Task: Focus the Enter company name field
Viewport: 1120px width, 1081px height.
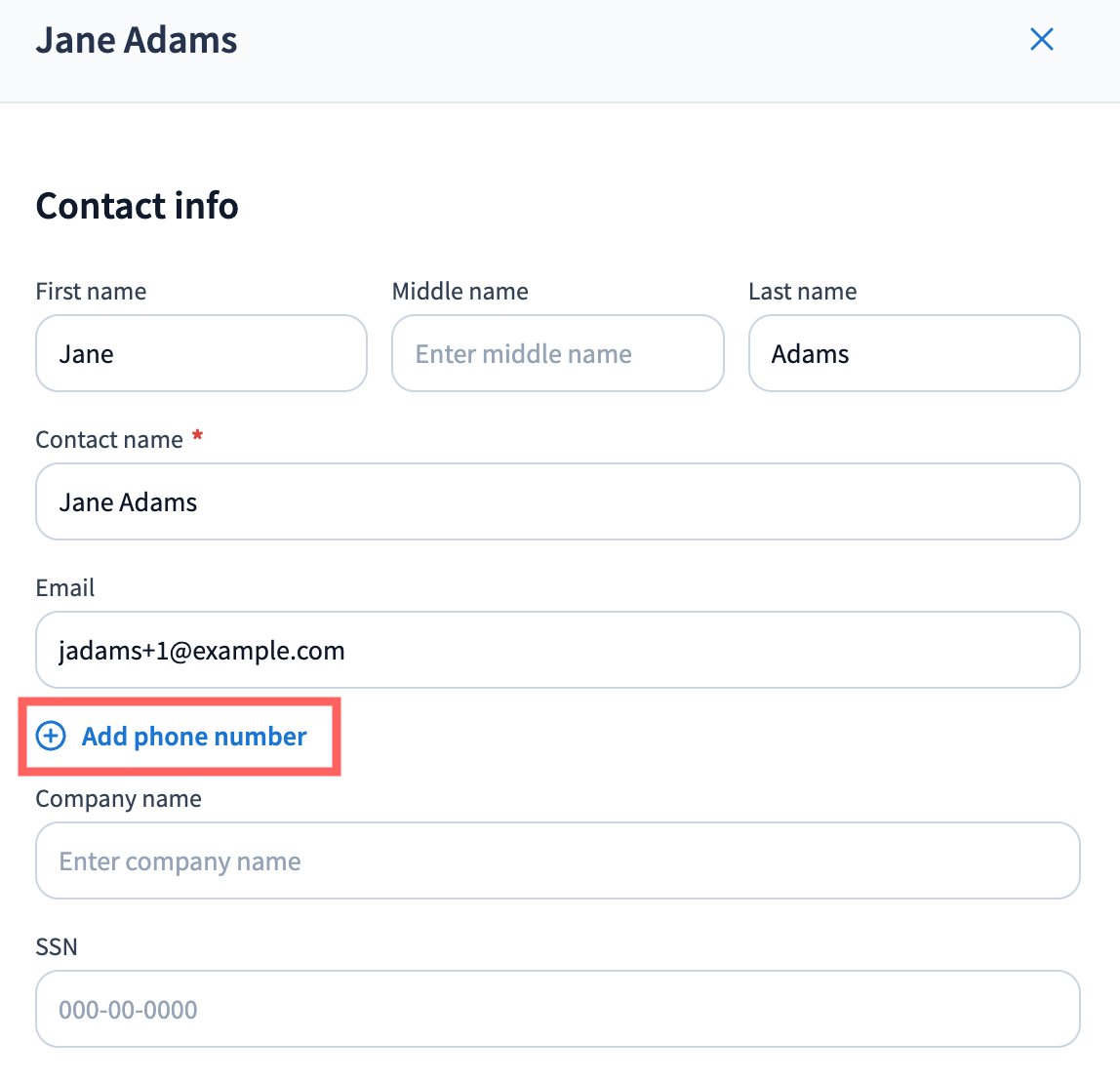Action: tap(557, 861)
